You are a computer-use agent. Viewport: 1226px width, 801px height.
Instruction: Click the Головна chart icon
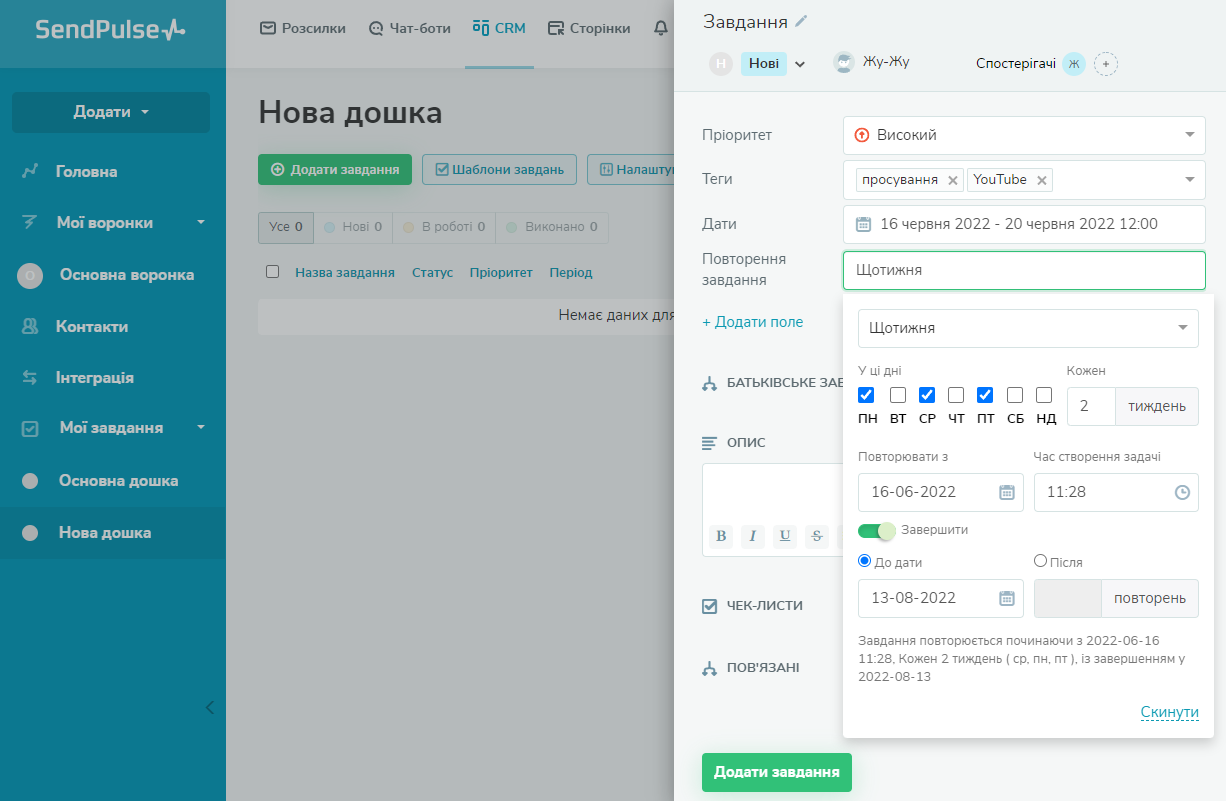(30, 172)
